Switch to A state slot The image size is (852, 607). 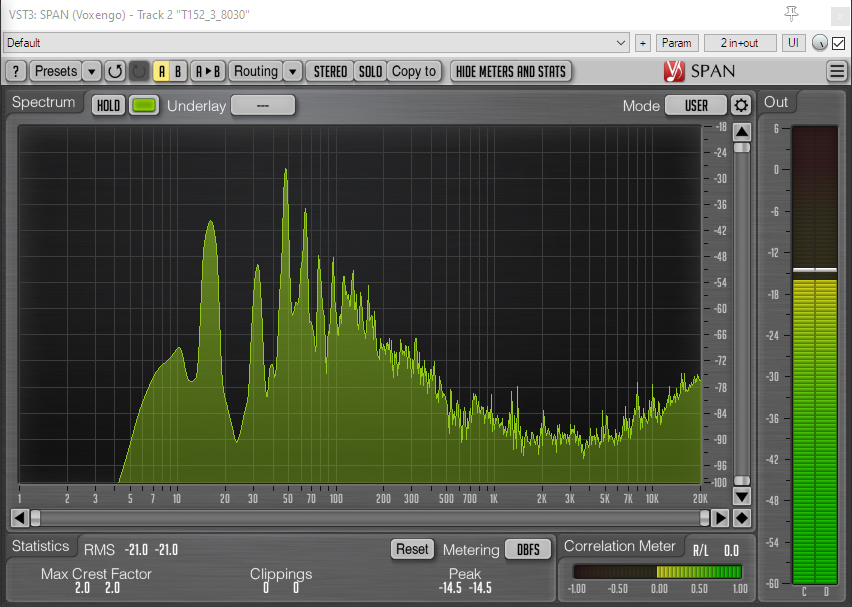pyautogui.click(x=161, y=71)
